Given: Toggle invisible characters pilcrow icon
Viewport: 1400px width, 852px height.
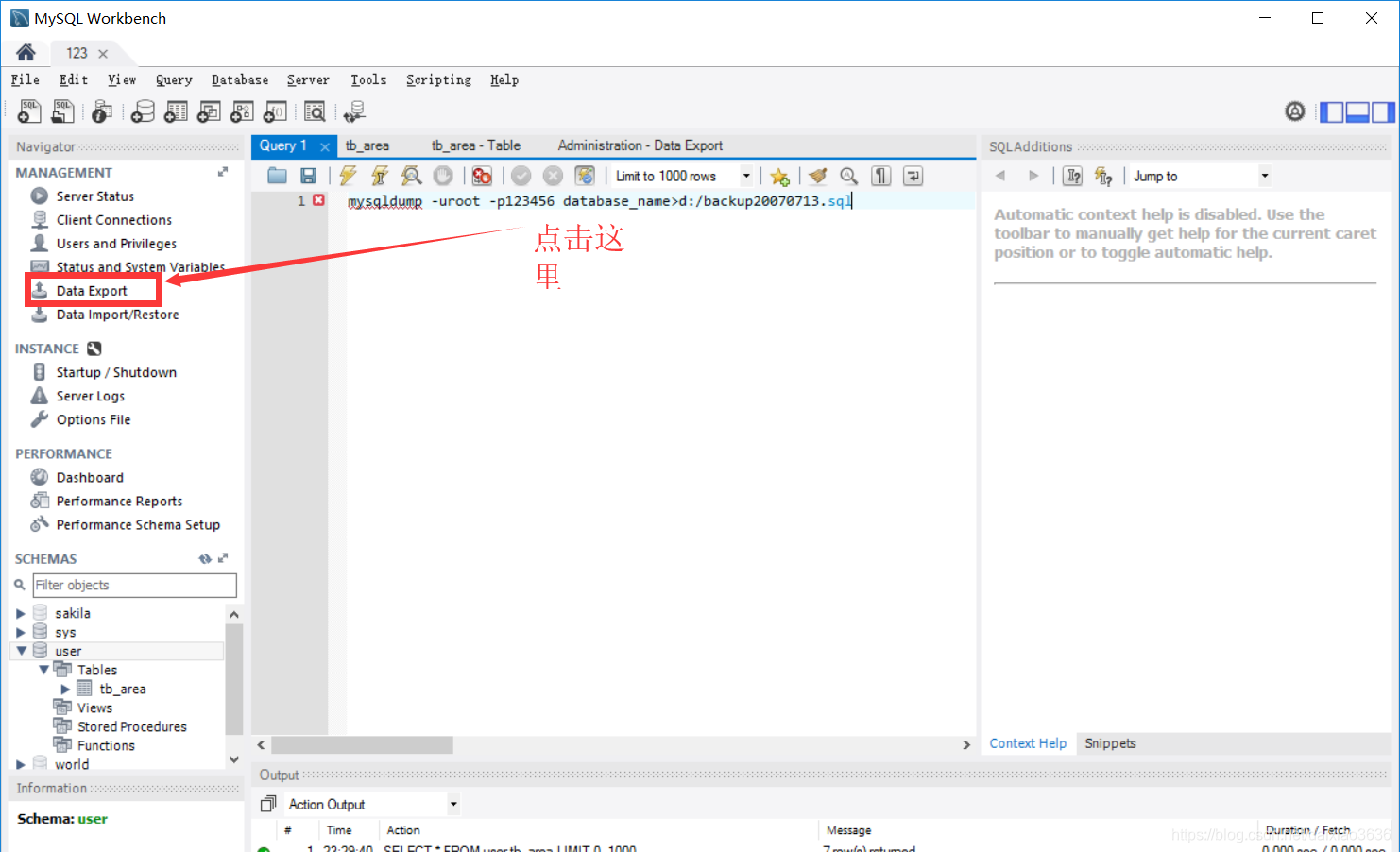Looking at the screenshot, I should point(880,176).
